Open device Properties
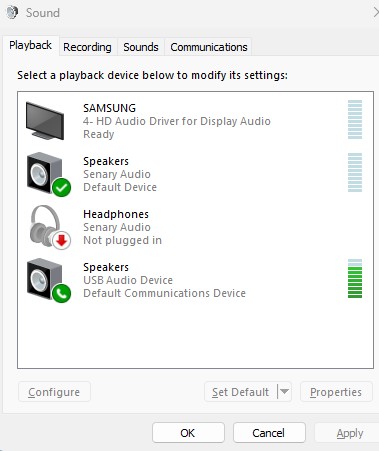This screenshot has width=379, height=451. tap(336, 392)
